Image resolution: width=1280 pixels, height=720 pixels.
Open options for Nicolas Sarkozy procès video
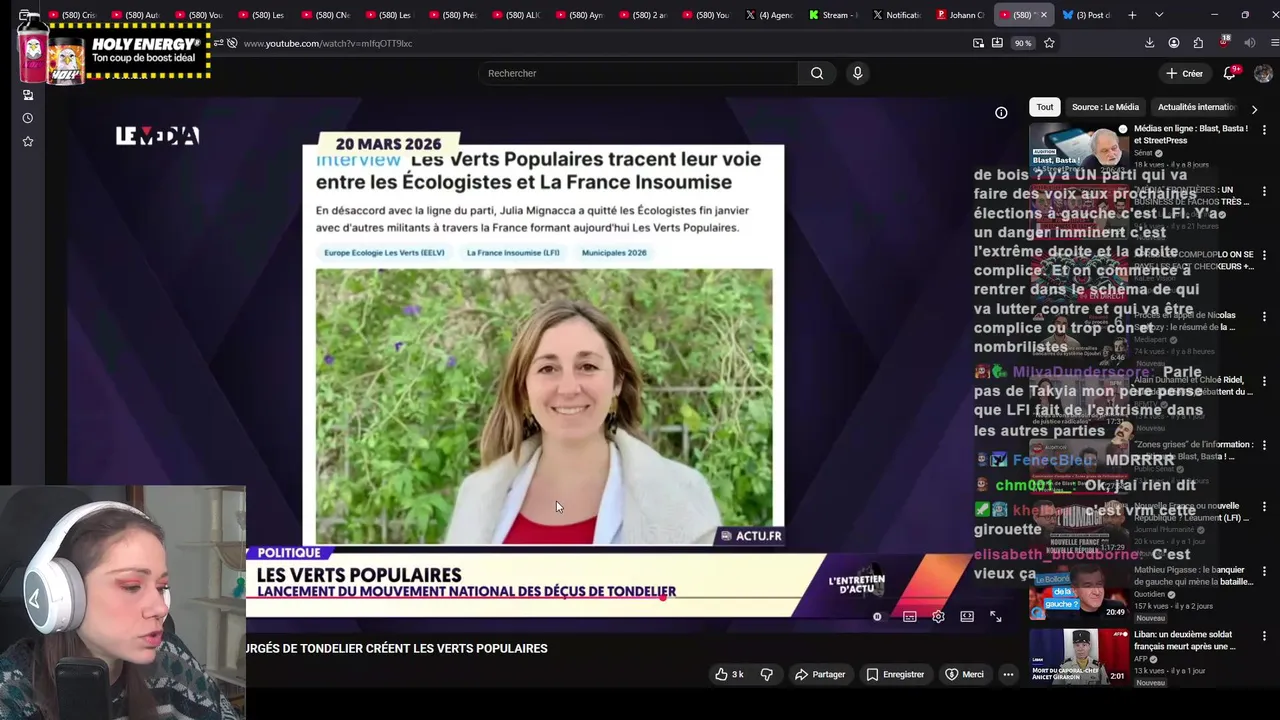click(1264, 316)
